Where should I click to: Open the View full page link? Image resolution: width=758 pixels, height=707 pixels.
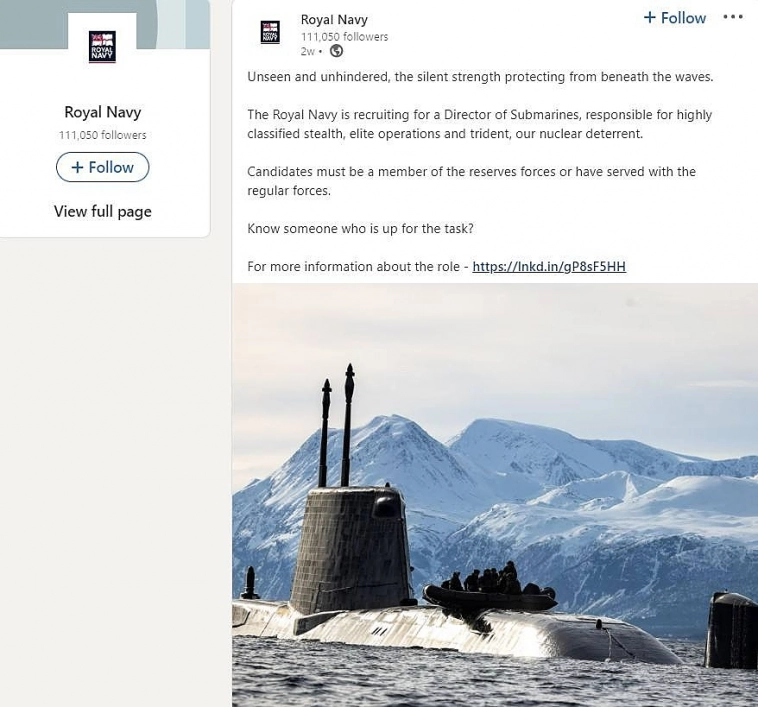click(102, 211)
